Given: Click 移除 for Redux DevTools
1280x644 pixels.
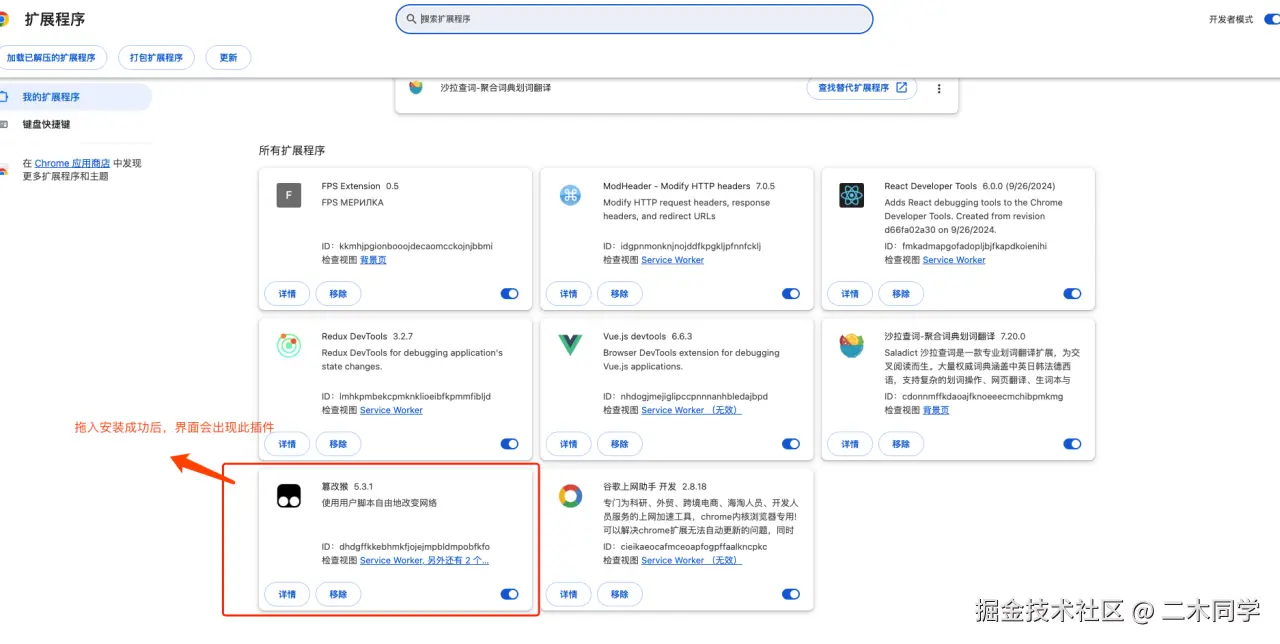Looking at the screenshot, I should point(338,444).
